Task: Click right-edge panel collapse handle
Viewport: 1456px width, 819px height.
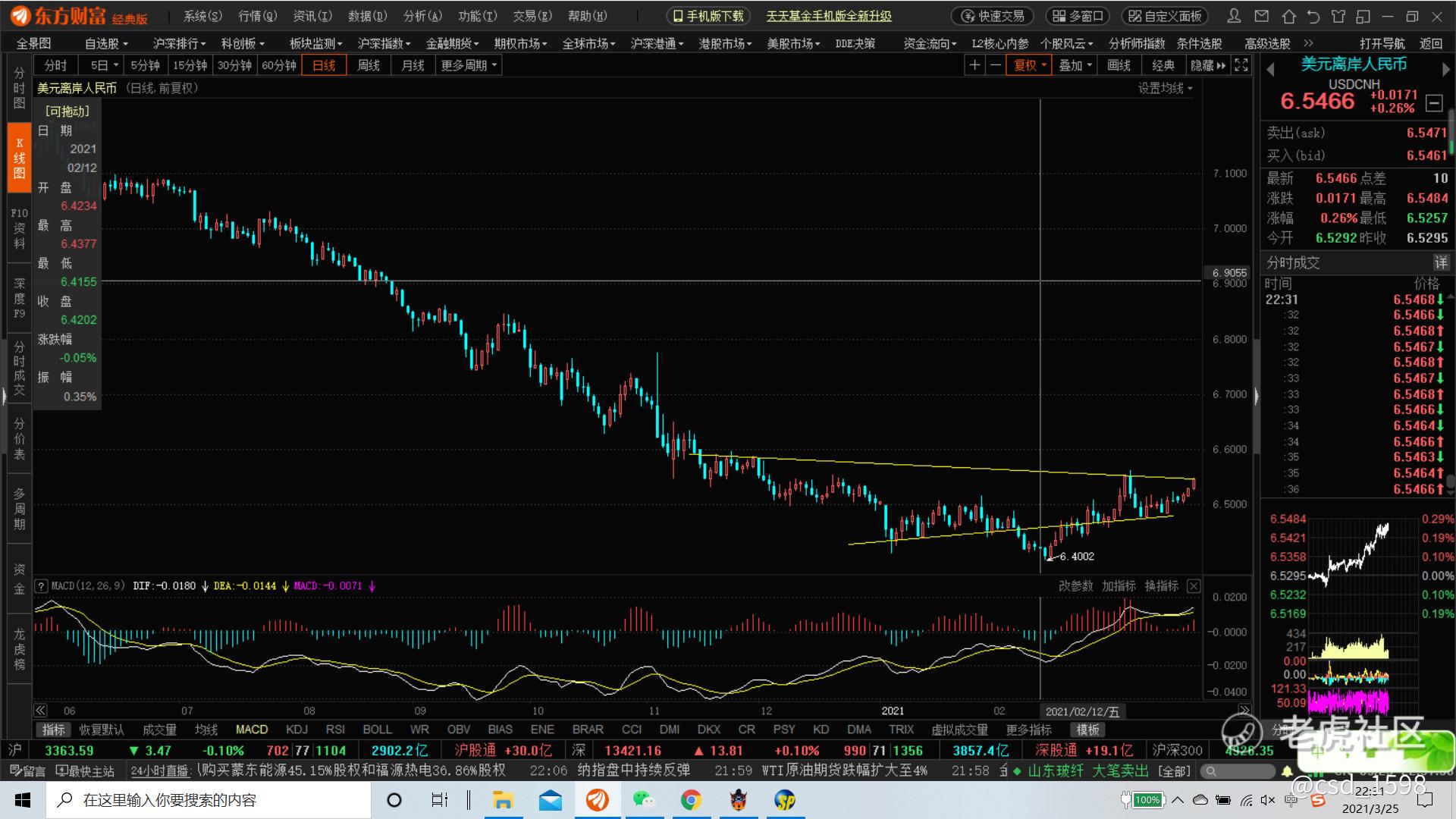Action: pos(1257,396)
